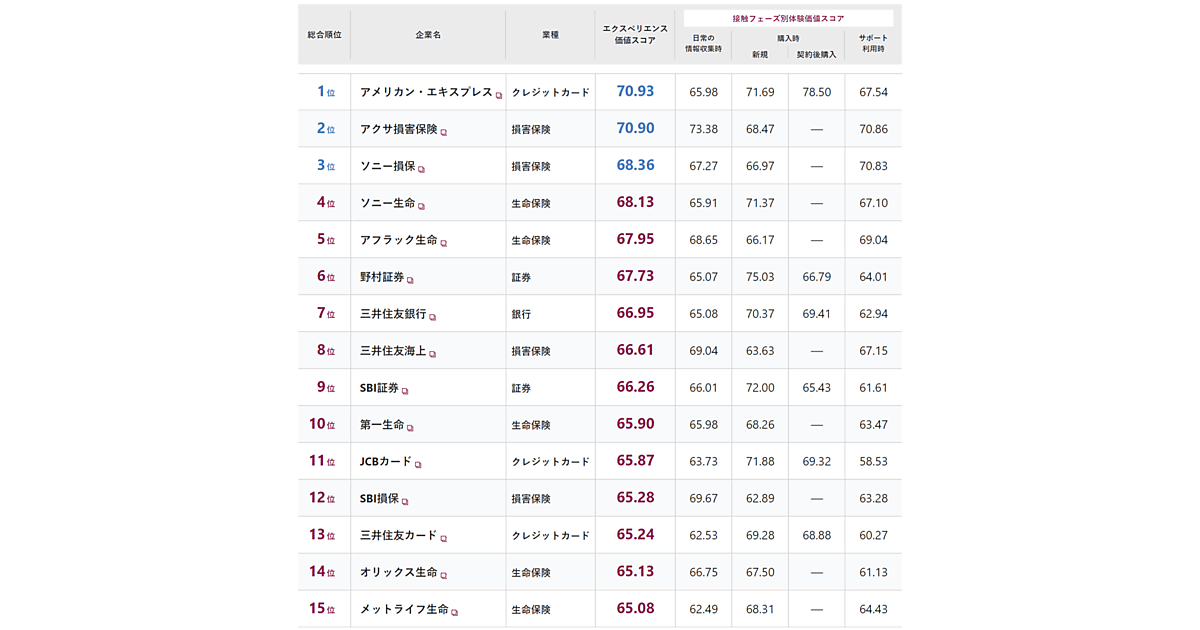
Task: Click the 70.83 value for ソニー損保
Action: (x=873, y=166)
